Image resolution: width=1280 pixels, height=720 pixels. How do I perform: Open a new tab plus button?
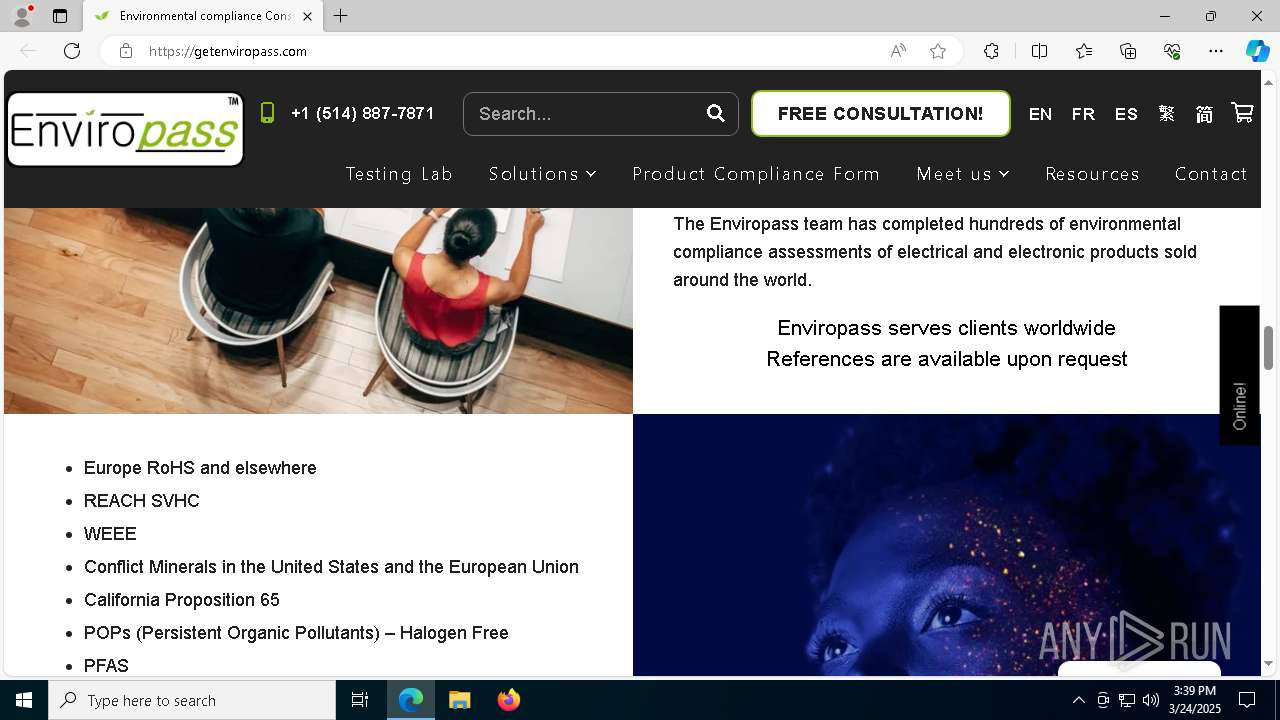(340, 16)
